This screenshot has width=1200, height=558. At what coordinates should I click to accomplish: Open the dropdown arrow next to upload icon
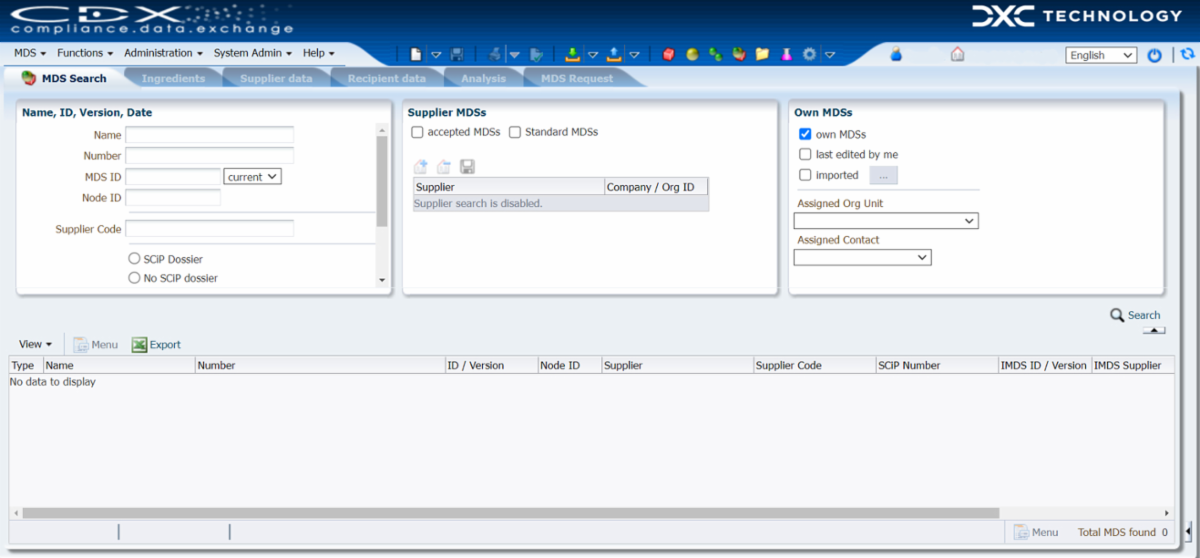coord(634,55)
